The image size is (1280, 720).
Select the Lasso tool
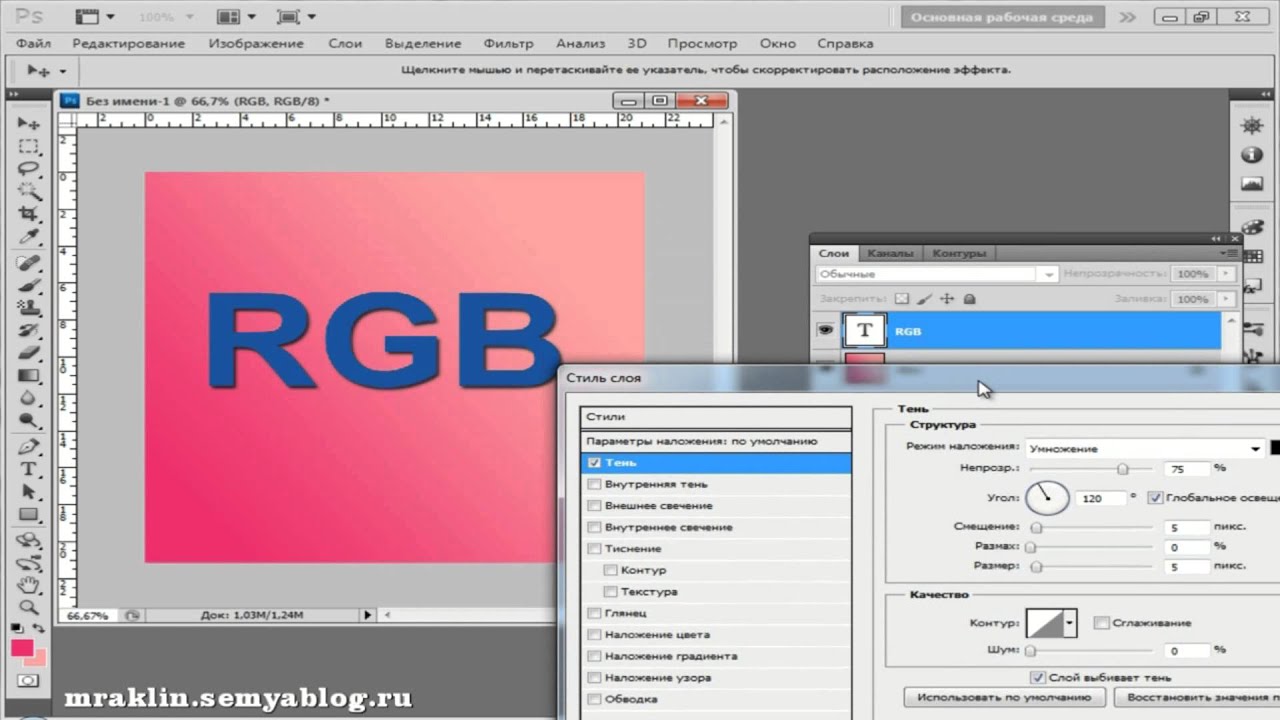(x=29, y=168)
